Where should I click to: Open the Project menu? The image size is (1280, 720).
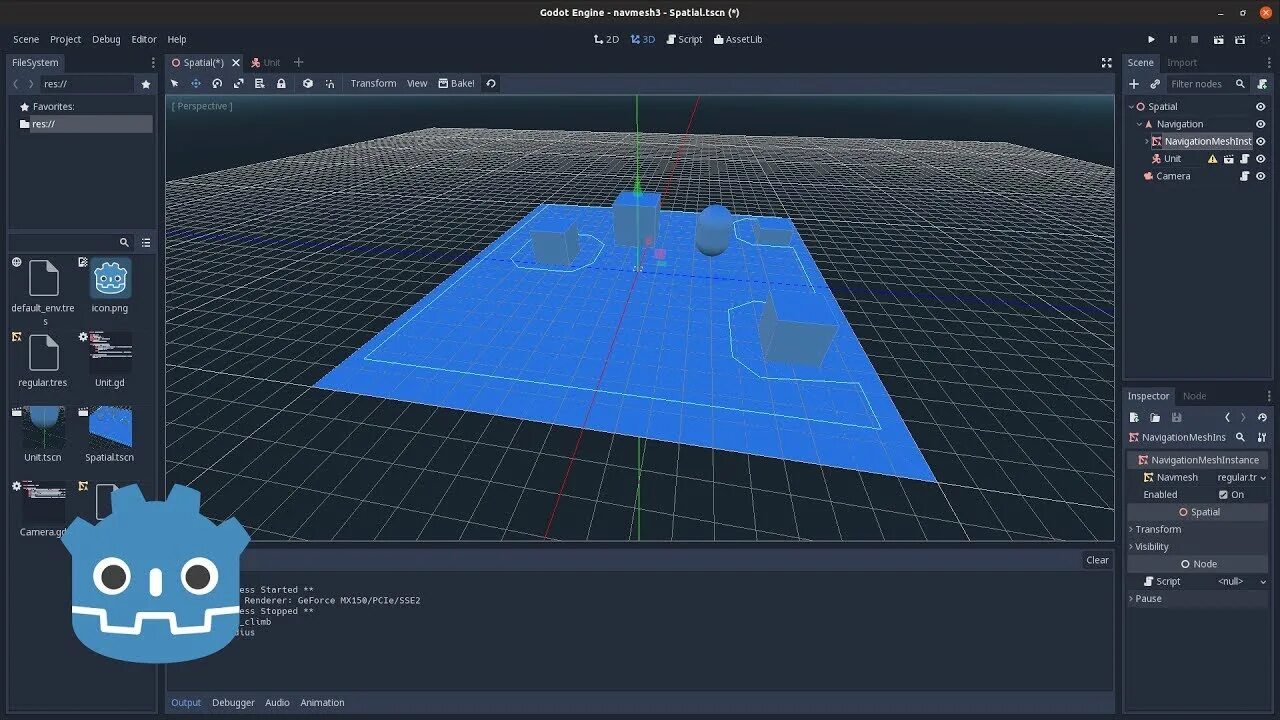(65, 39)
